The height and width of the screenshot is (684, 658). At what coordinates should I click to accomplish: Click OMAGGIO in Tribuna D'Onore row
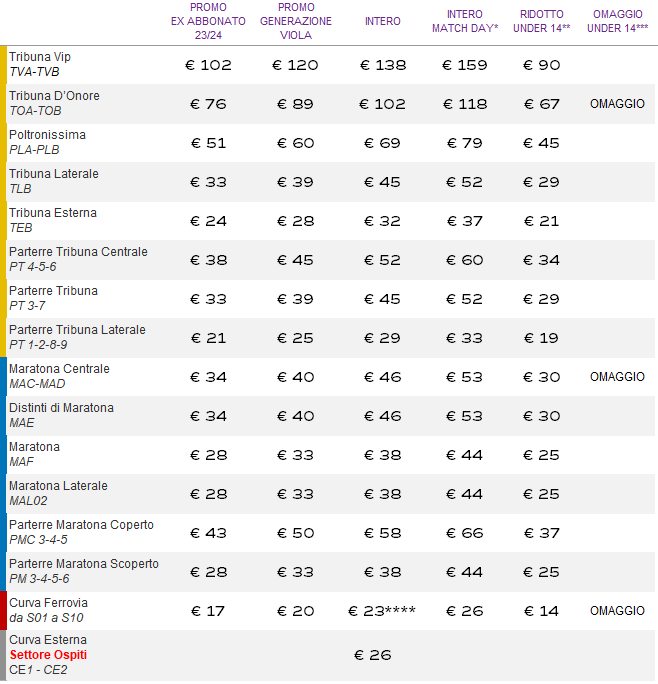point(617,104)
